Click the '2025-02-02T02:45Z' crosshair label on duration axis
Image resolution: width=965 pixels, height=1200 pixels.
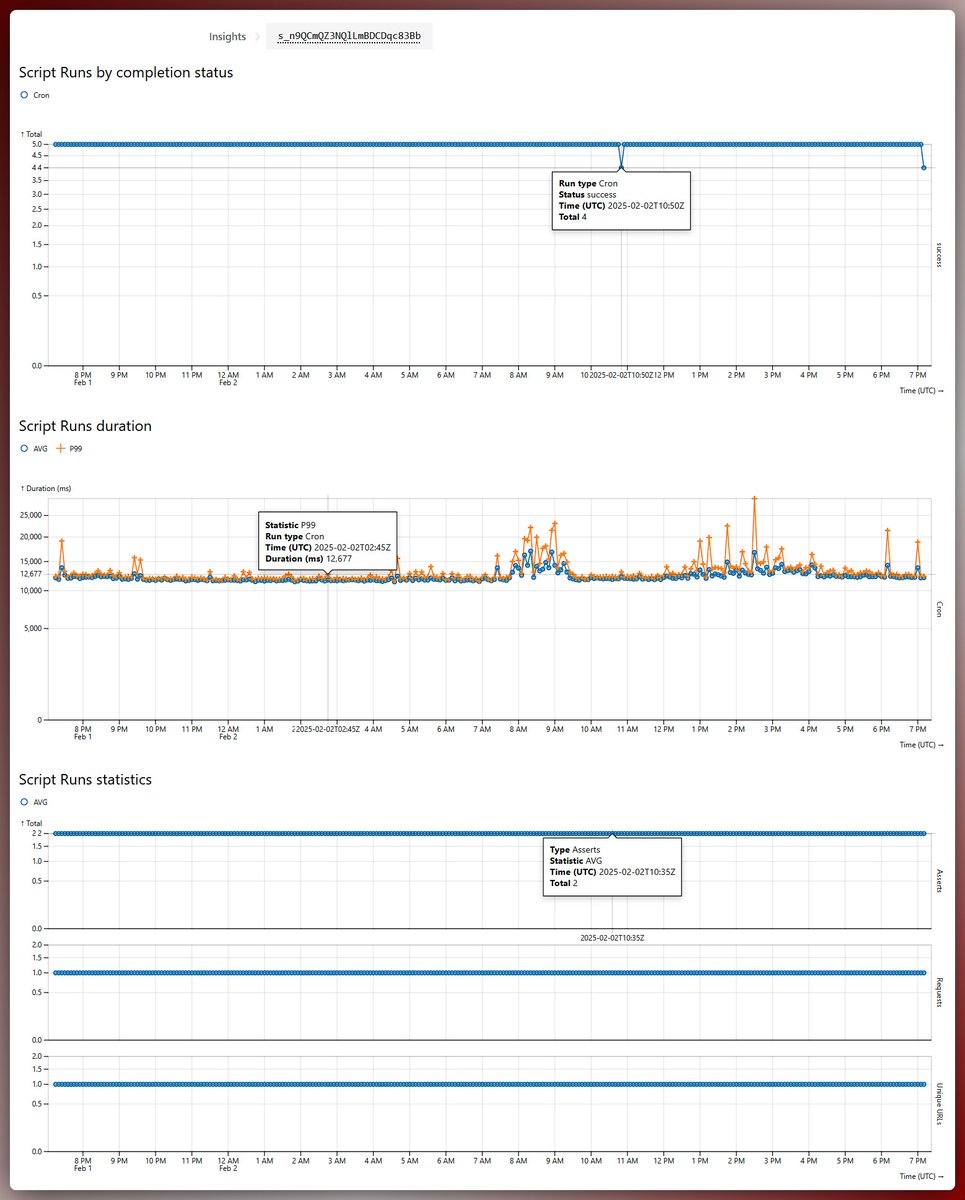click(328, 730)
